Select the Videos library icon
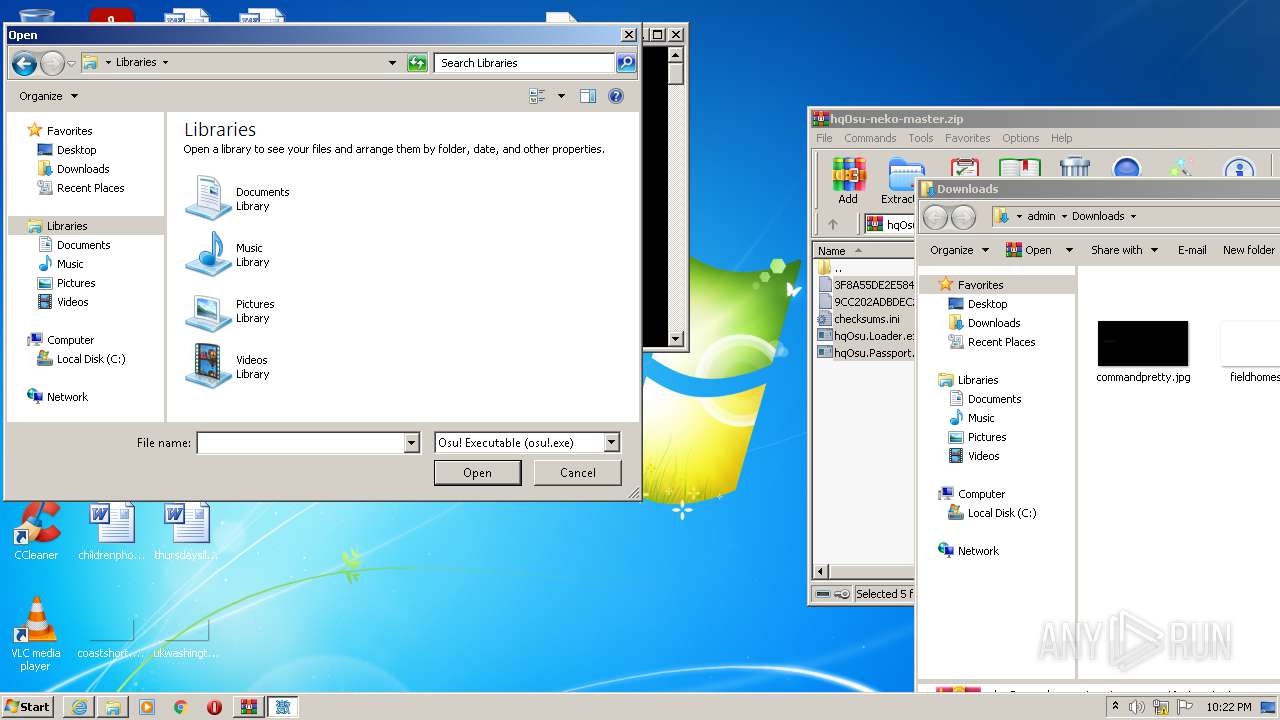The width and height of the screenshot is (1280, 720). coord(208,366)
